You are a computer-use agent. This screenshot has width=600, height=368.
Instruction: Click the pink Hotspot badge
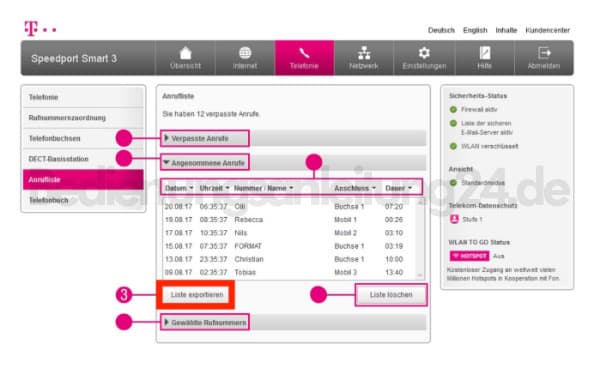click(470, 256)
